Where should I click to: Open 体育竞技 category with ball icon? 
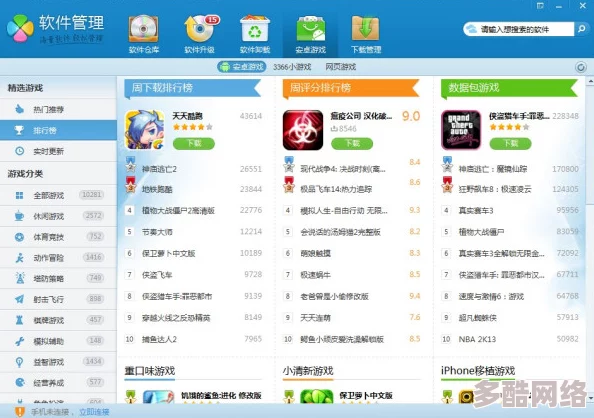58,237
